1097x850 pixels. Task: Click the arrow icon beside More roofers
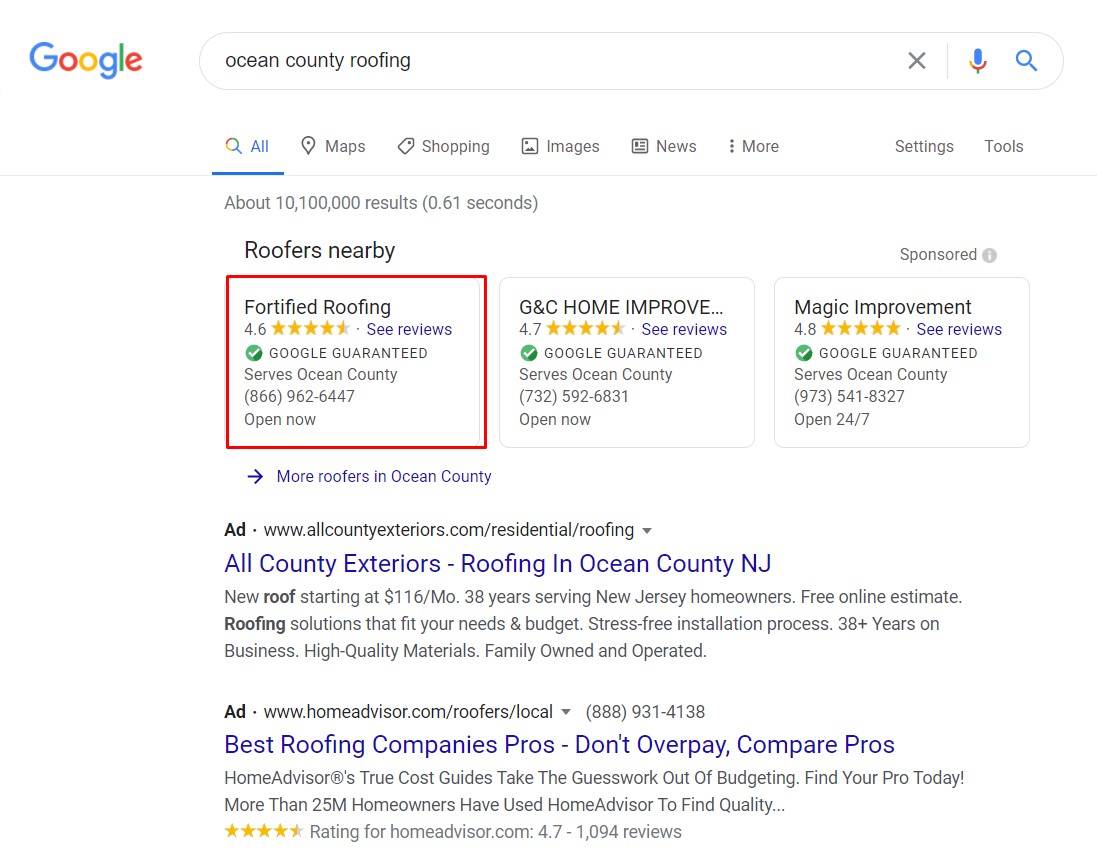[x=255, y=477]
